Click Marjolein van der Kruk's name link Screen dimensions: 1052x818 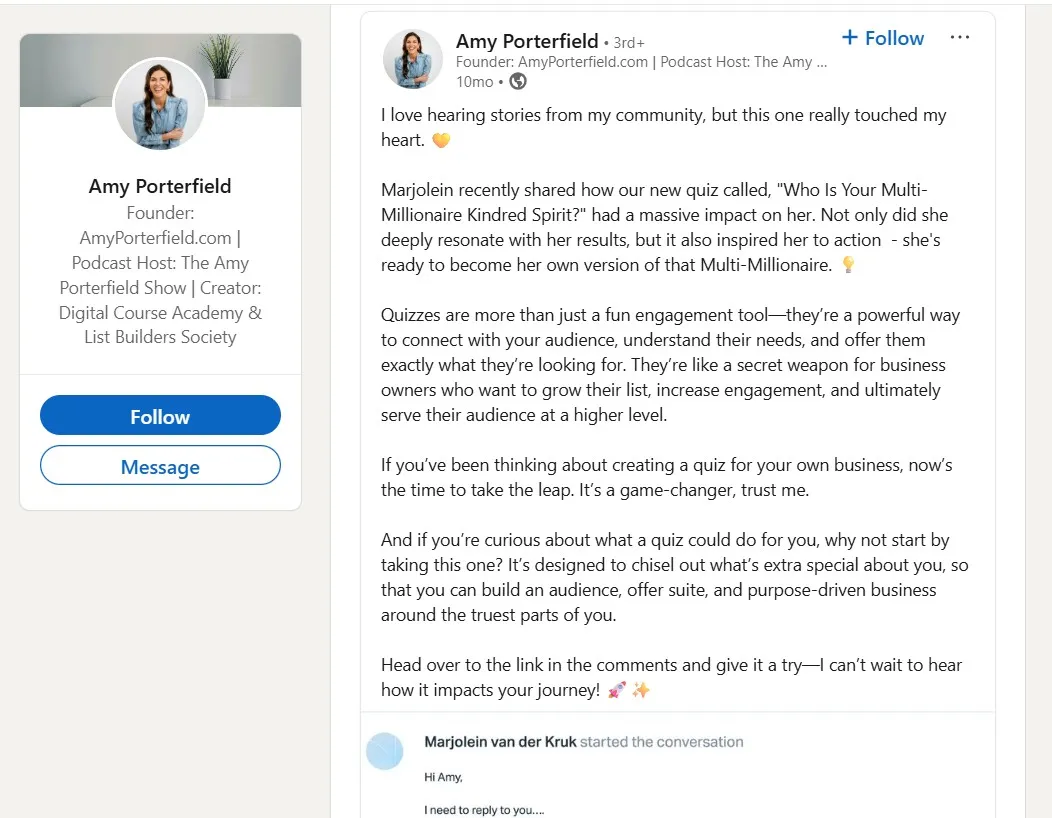coord(498,742)
